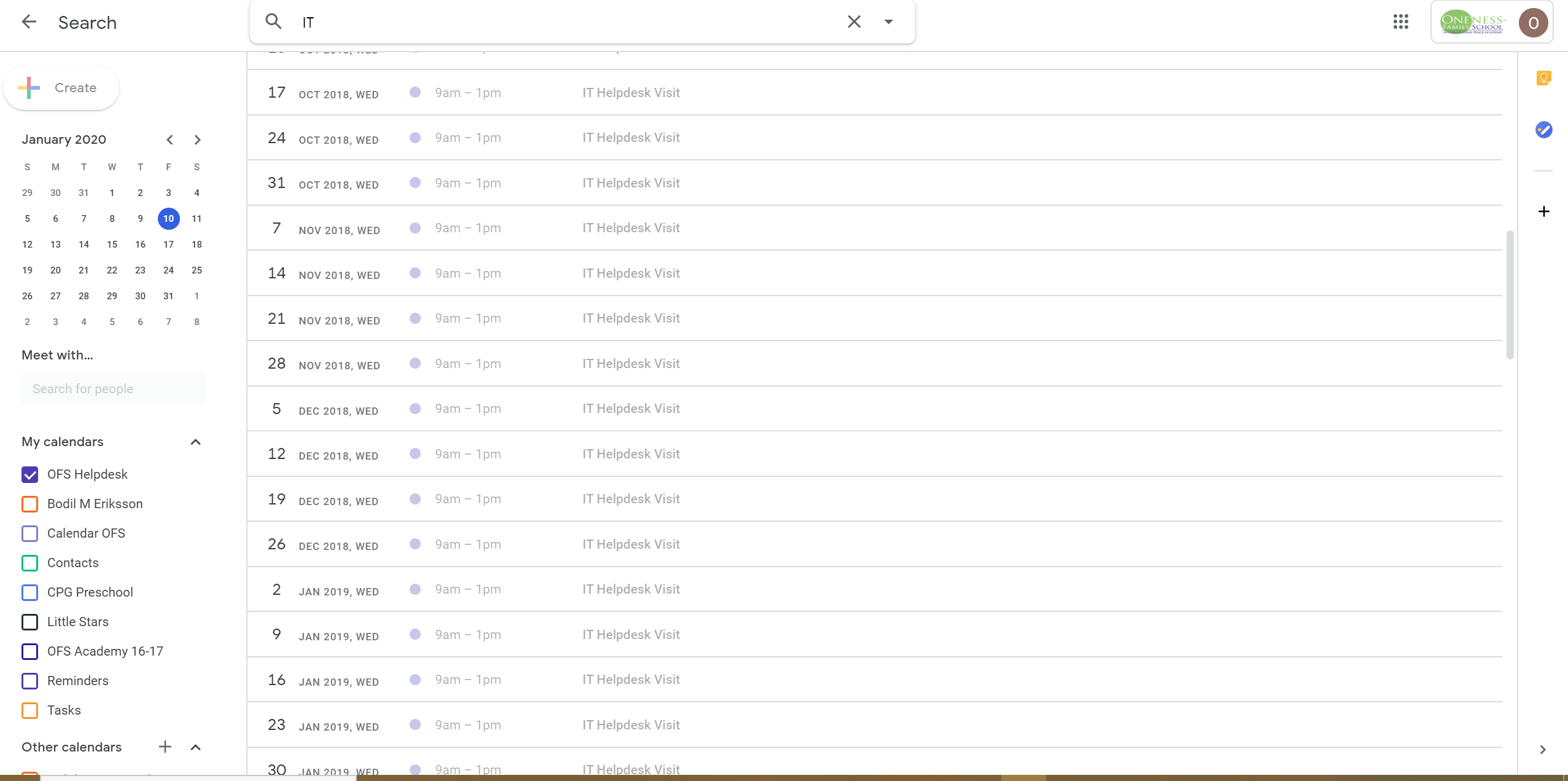
Task: Add other calendars with plus icon
Action: click(x=165, y=747)
